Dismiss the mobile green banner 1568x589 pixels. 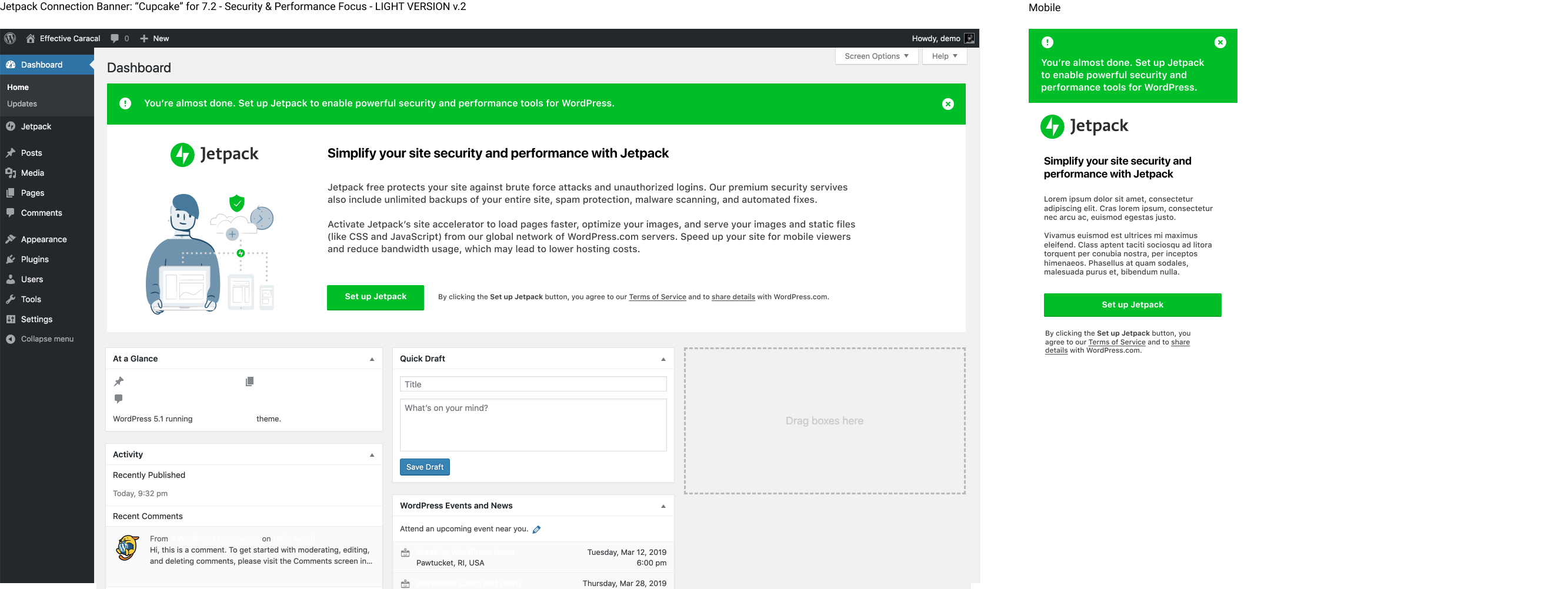[x=1220, y=42]
